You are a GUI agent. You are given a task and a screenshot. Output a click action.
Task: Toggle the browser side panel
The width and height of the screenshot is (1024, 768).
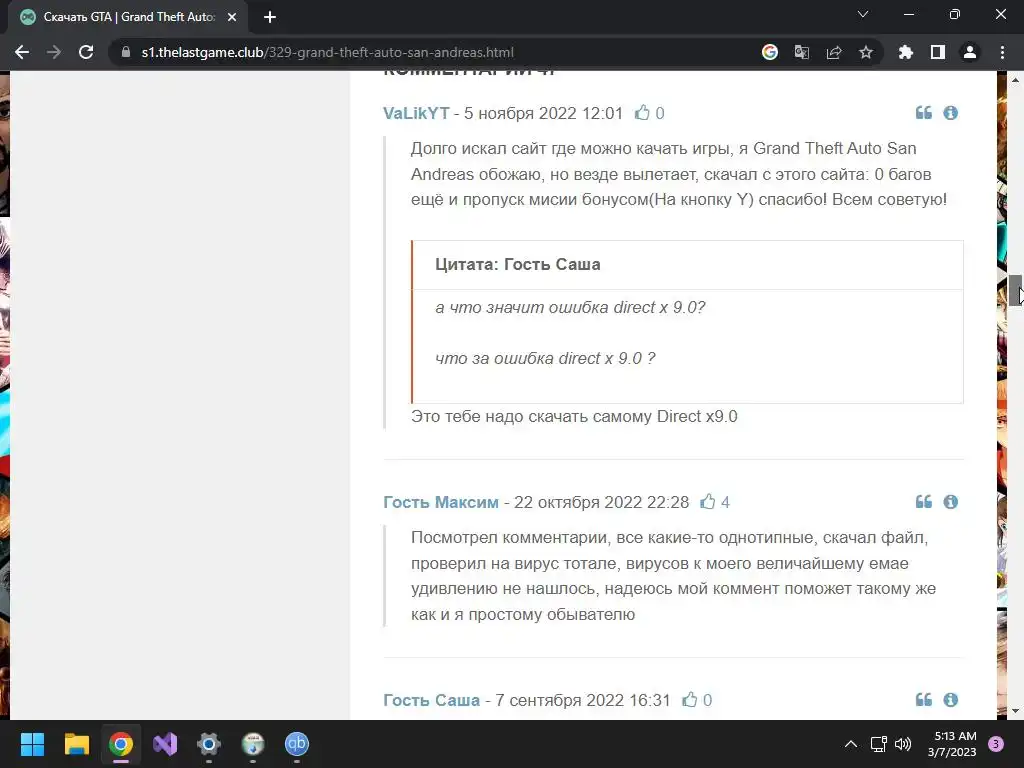tap(938, 52)
